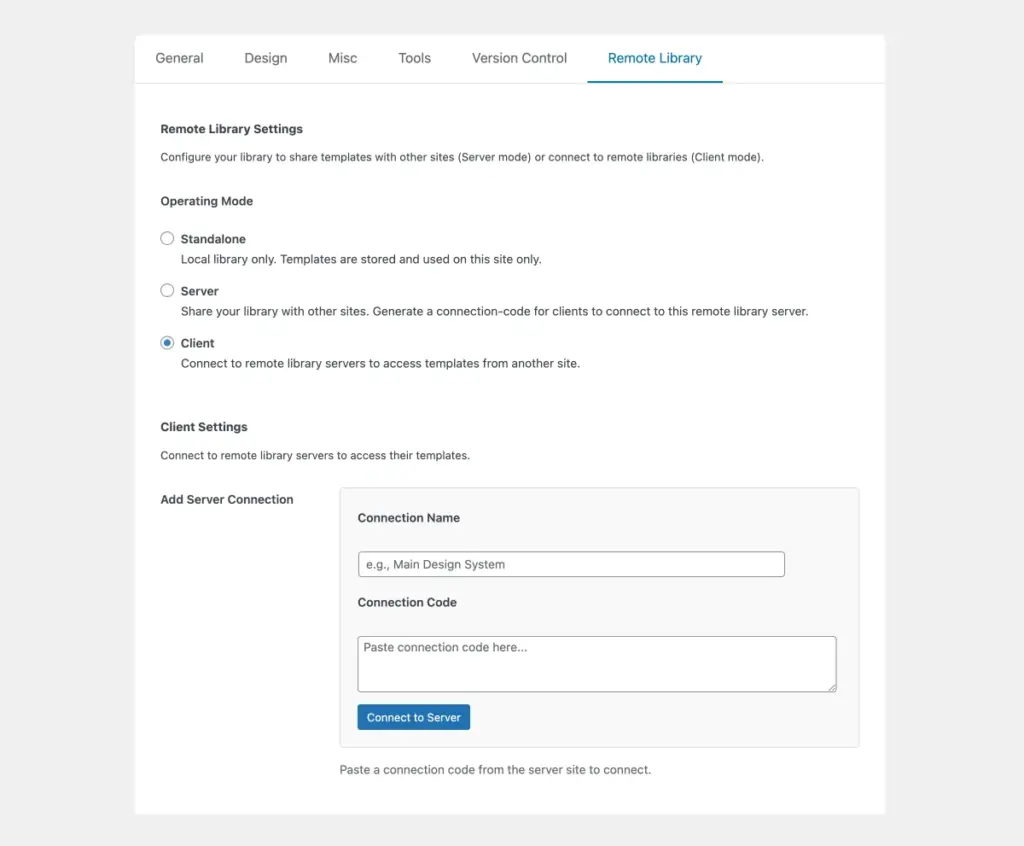Click the 'Connection Name' field label

tap(409, 518)
